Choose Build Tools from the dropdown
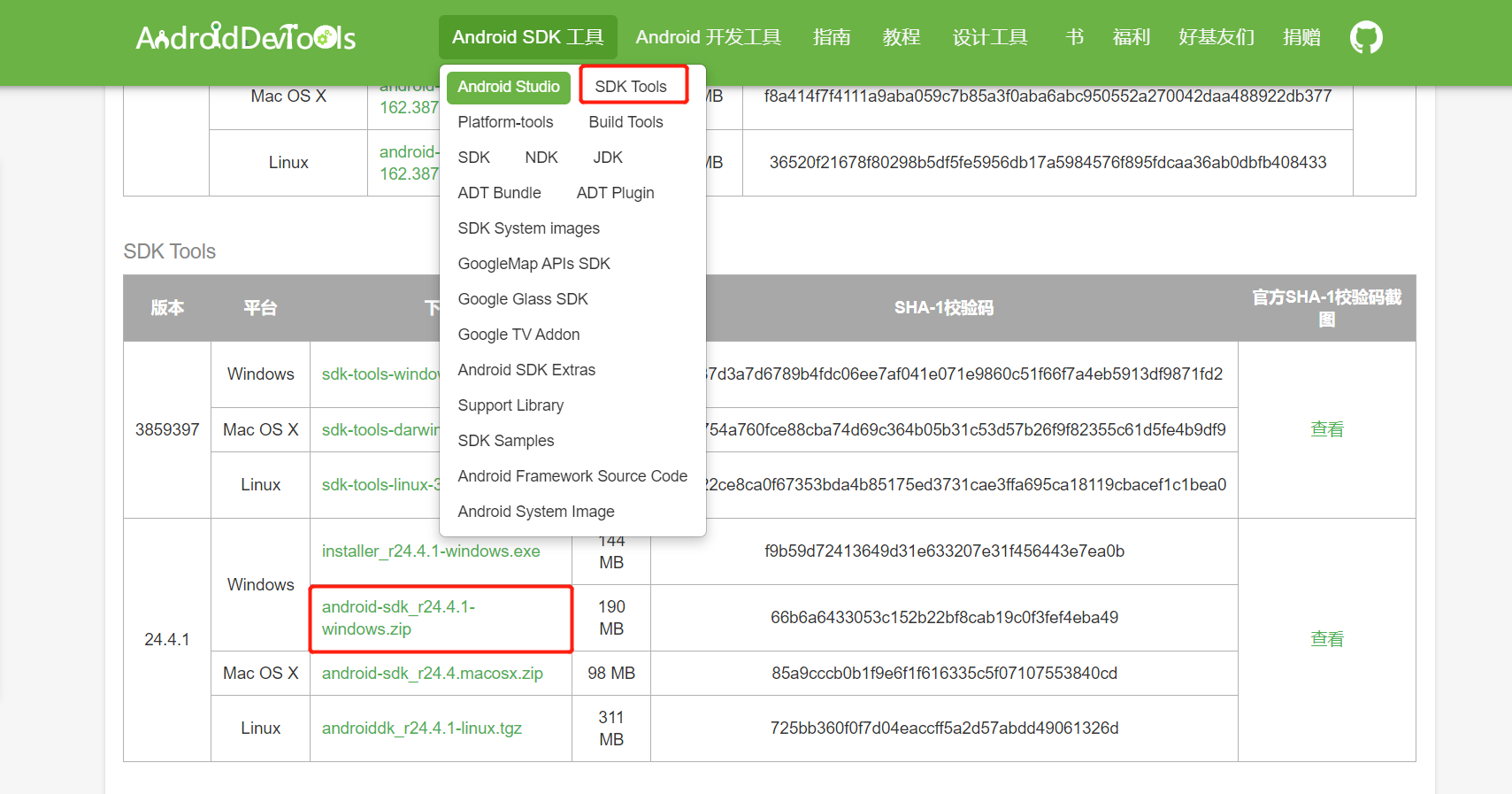1512x794 pixels. point(626,122)
